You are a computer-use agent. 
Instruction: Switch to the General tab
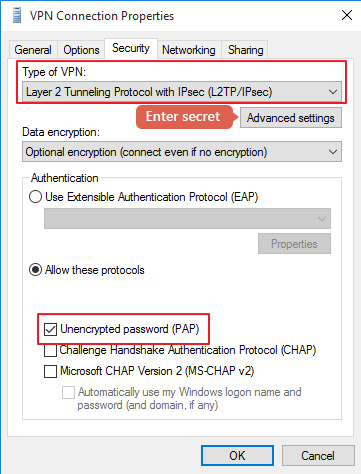pyautogui.click(x=33, y=50)
